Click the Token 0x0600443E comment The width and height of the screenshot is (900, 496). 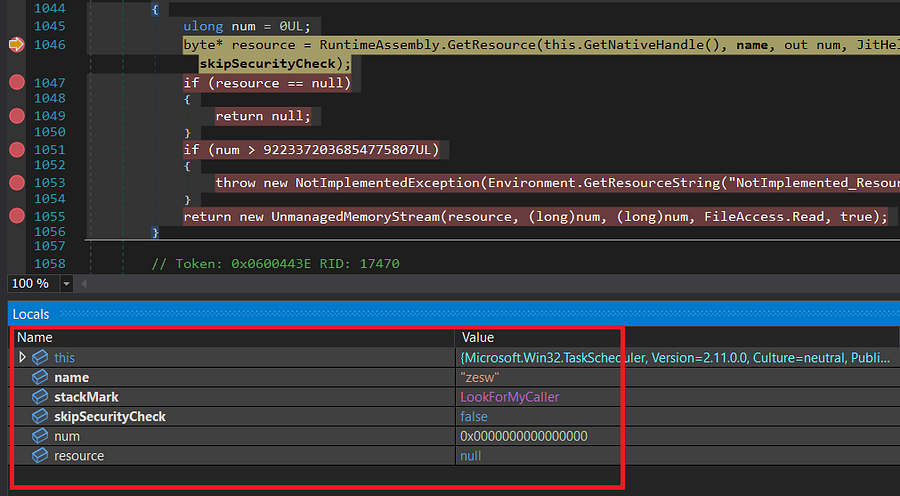[x=276, y=264]
